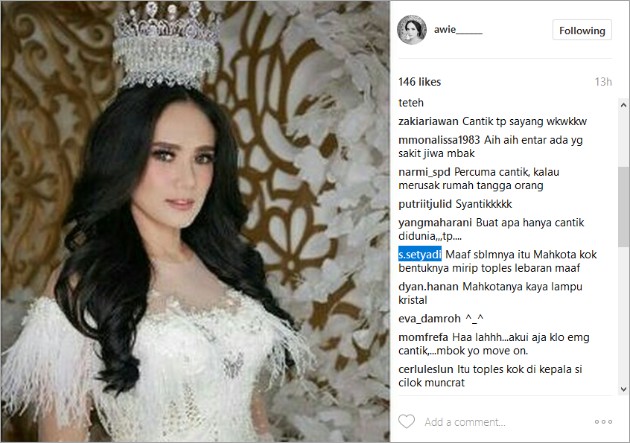Open dyan.hanan's profile
630x443 pixels.
pyautogui.click(x=428, y=286)
